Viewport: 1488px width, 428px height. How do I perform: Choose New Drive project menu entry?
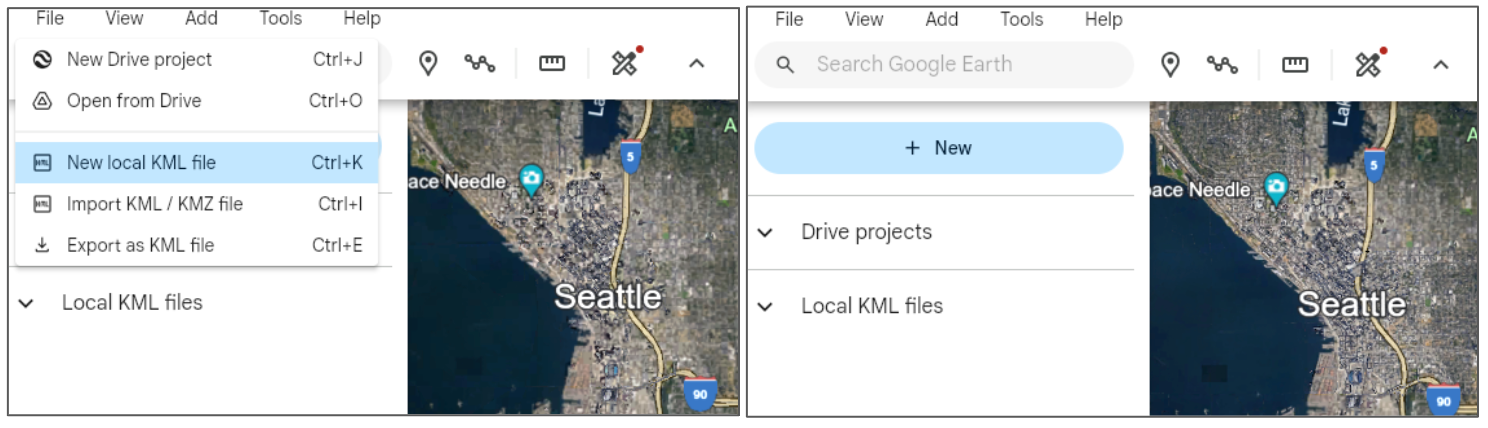coord(197,60)
